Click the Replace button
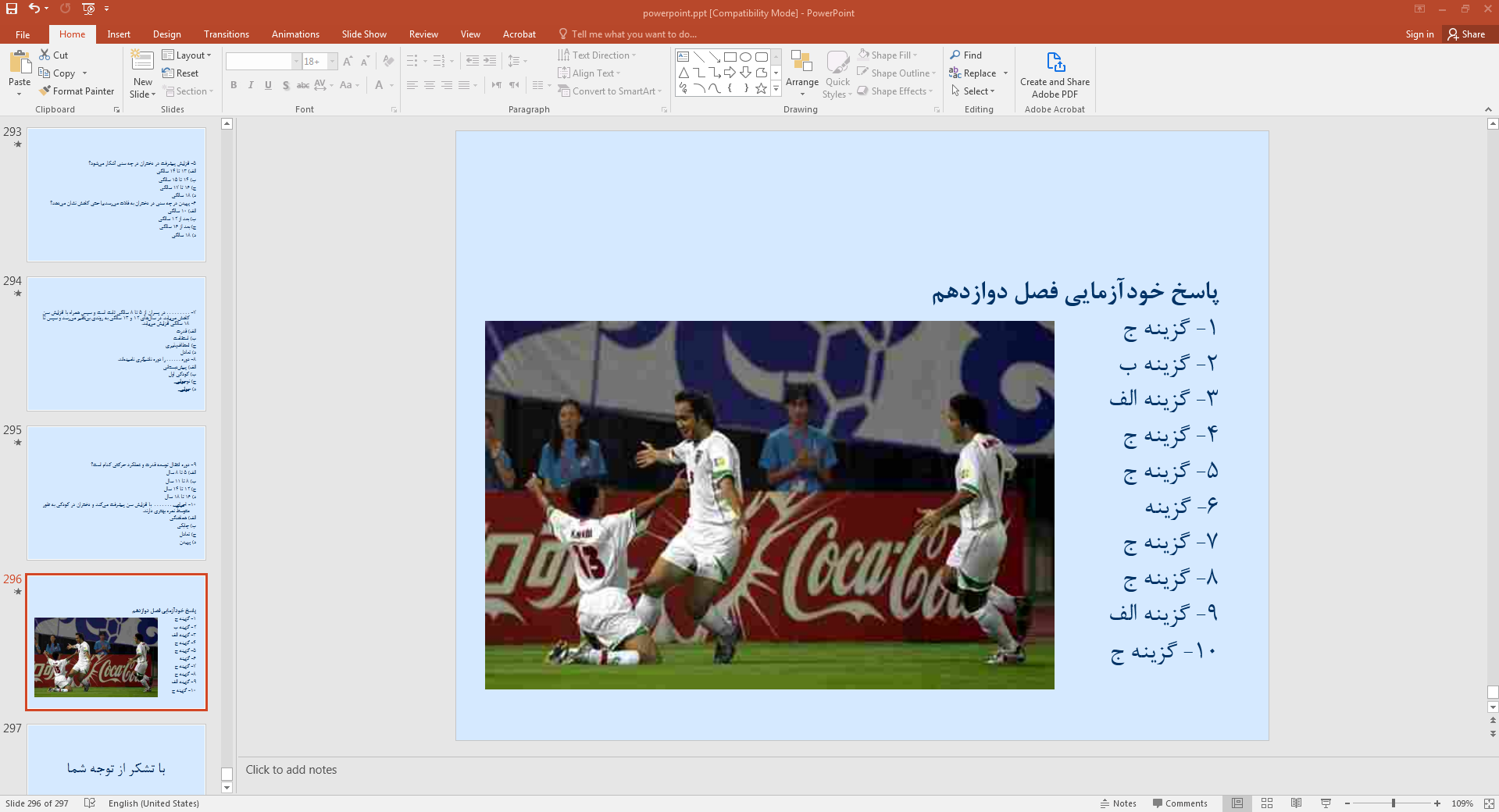1499x812 pixels. 973,73
